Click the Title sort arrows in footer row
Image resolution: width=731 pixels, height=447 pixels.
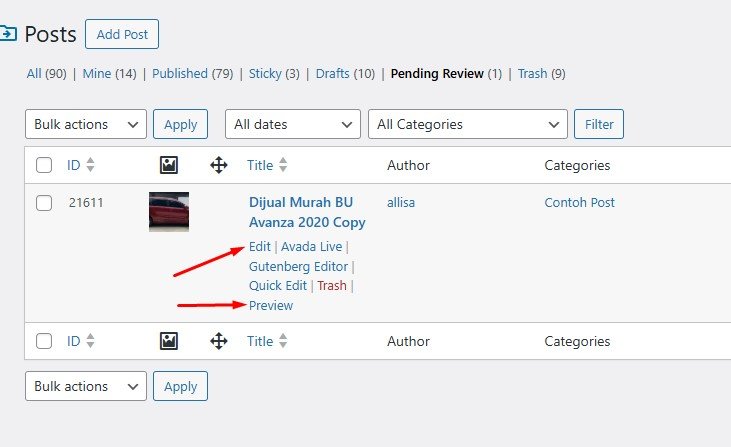283,341
